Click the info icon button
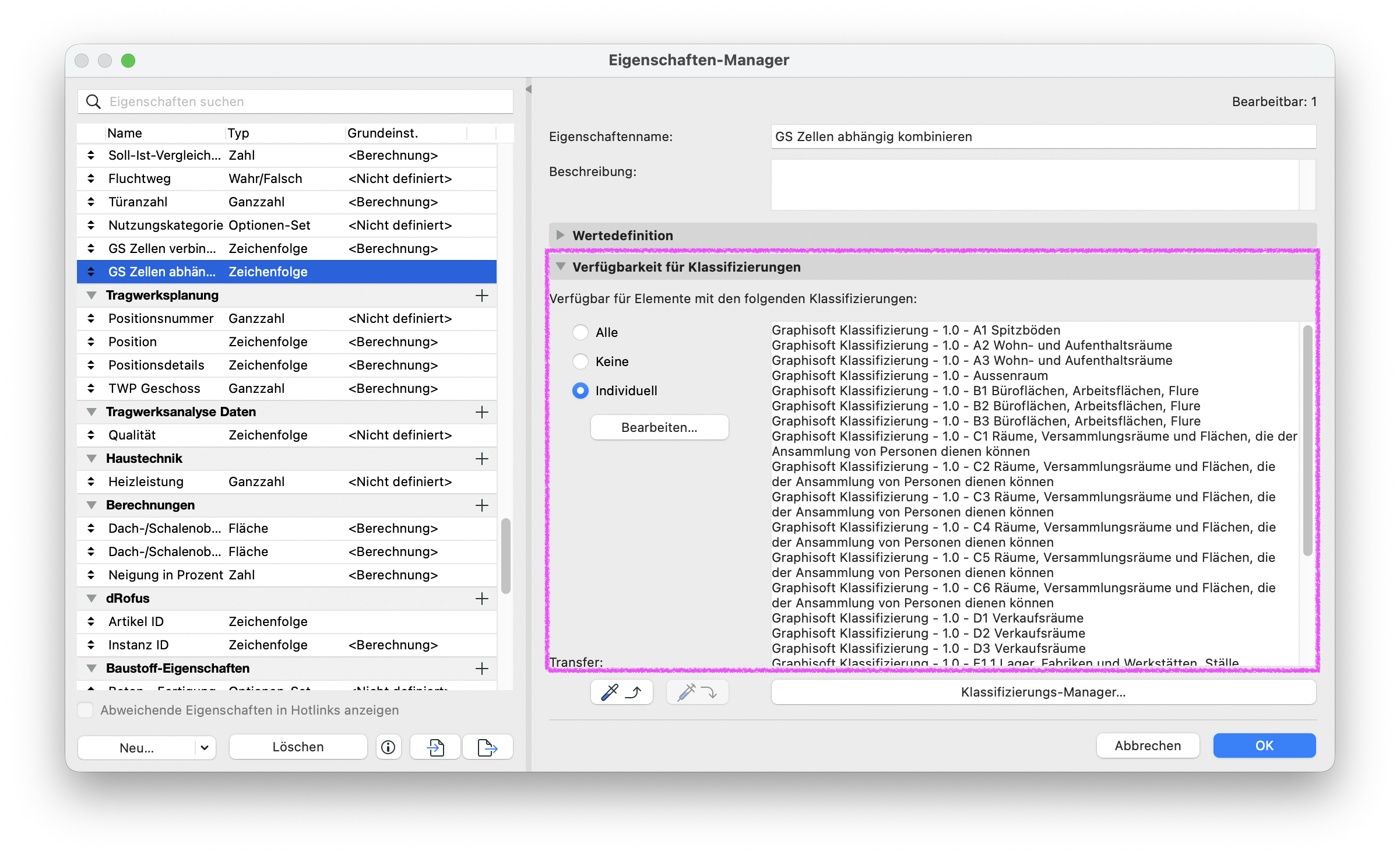The image size is (1400, 858). 388,747
